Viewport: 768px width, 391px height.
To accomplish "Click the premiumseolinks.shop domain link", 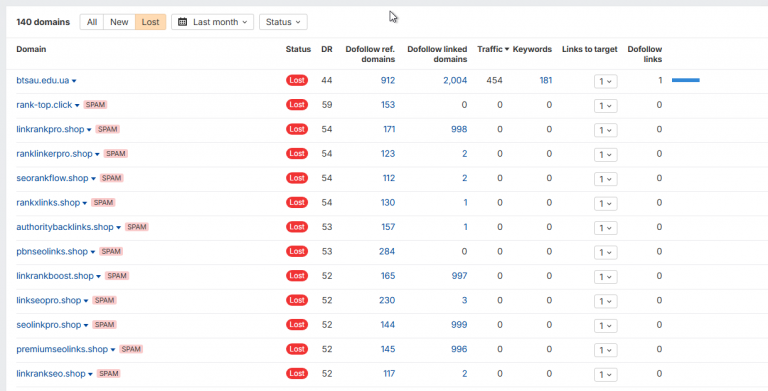I will (62, 349).
